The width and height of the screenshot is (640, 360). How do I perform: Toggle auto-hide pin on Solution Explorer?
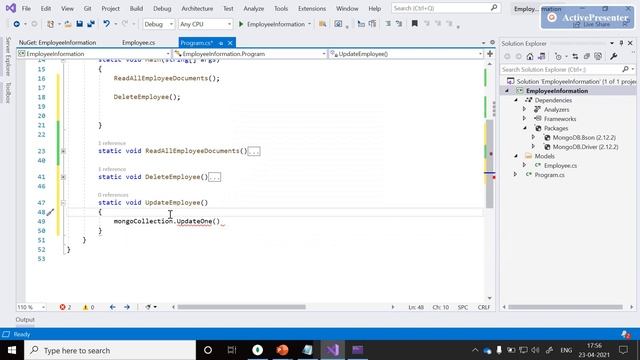click(x=621, y=43)
